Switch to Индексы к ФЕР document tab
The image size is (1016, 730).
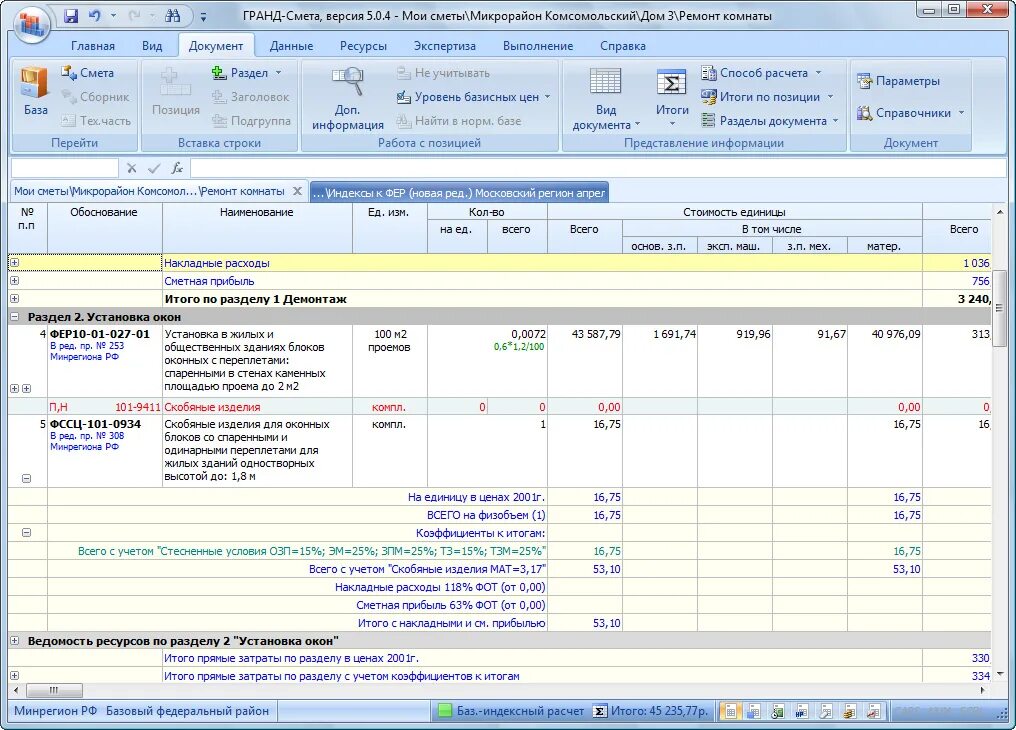(459, 192)
